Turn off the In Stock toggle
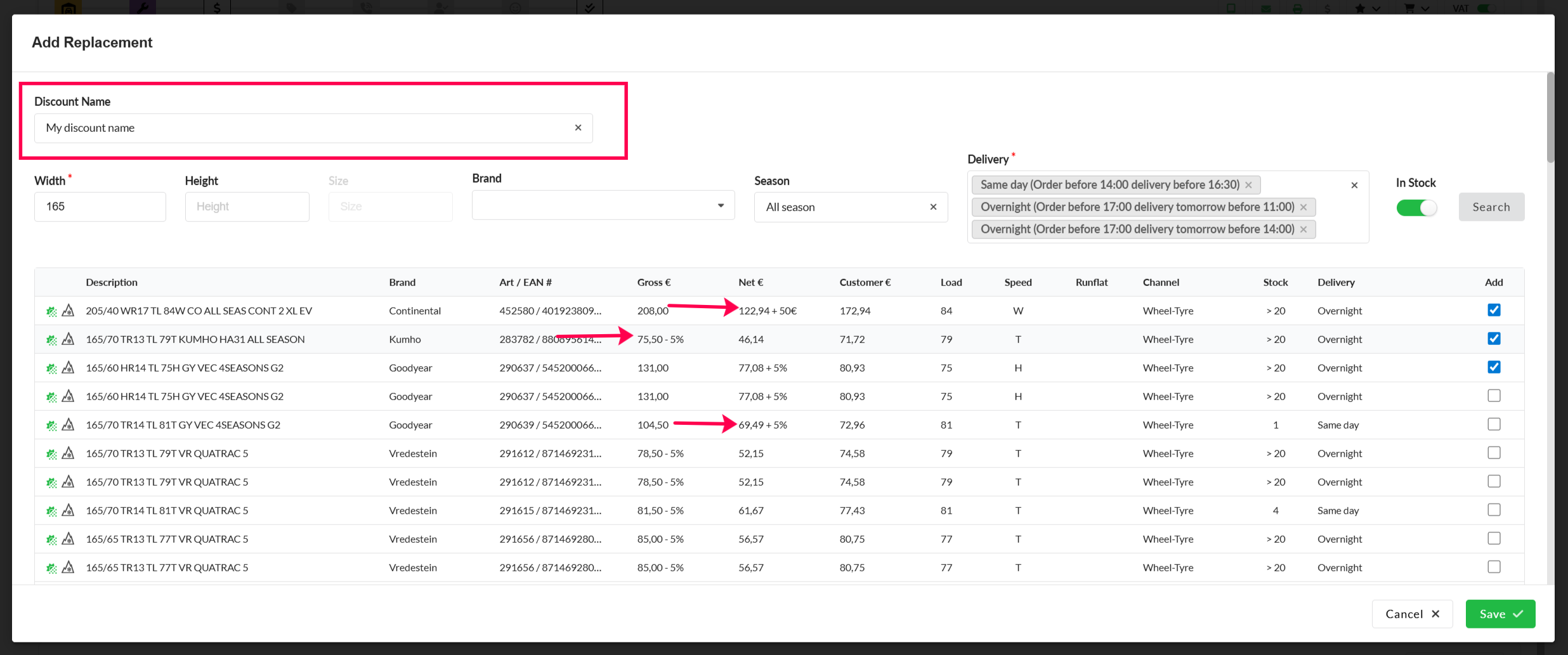 point(1416,208)
